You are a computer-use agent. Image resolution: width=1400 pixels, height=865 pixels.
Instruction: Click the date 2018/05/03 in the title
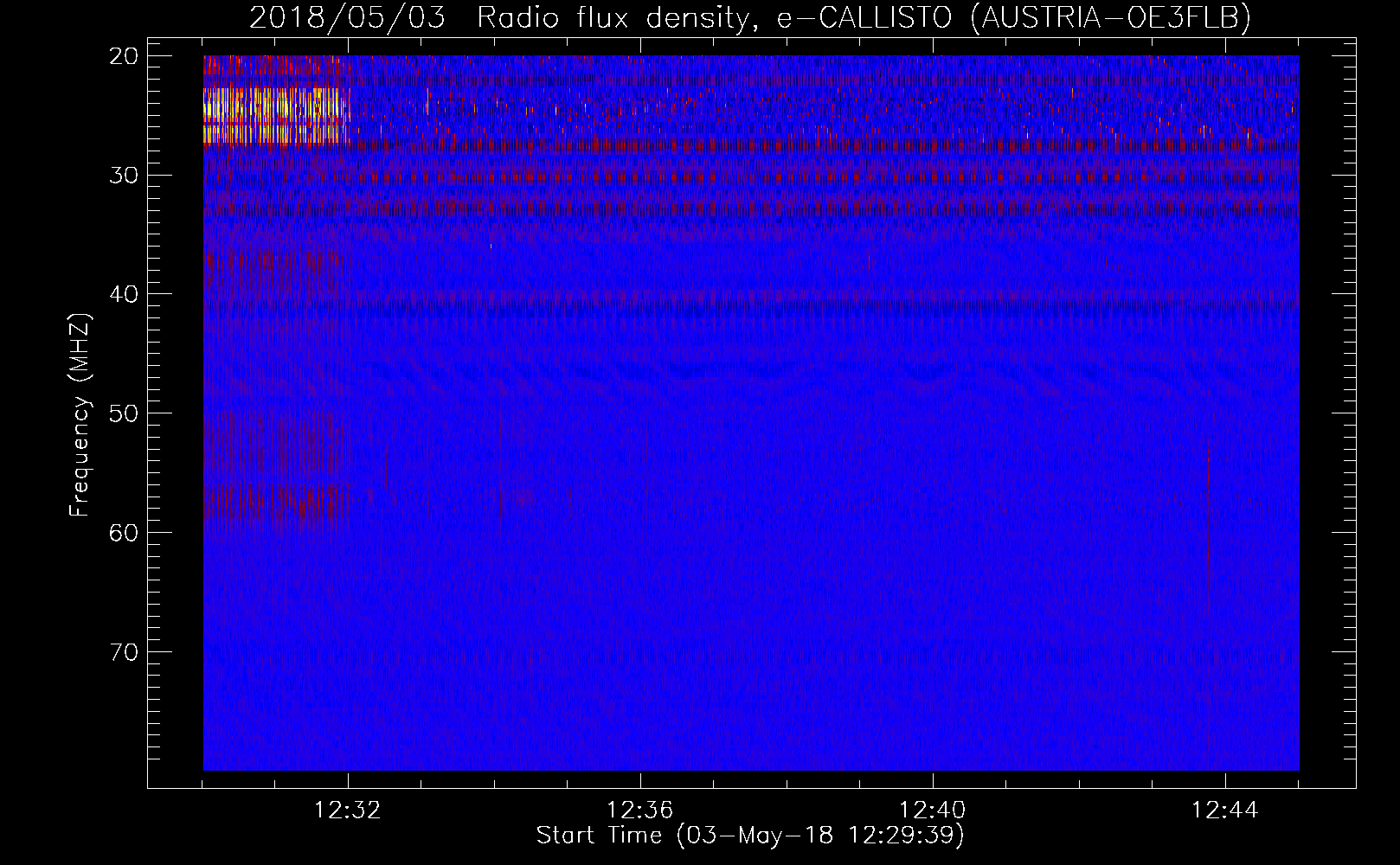tap(347, 17)
